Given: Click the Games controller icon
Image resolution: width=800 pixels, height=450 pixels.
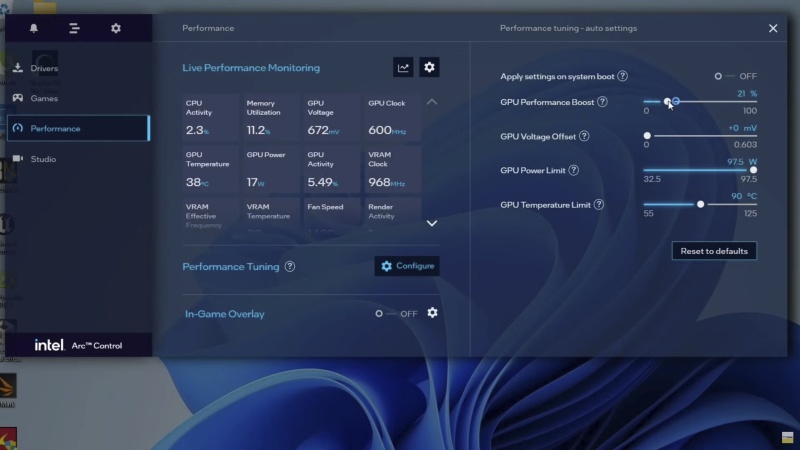Looking at the screenshot, I should [18, 98].
